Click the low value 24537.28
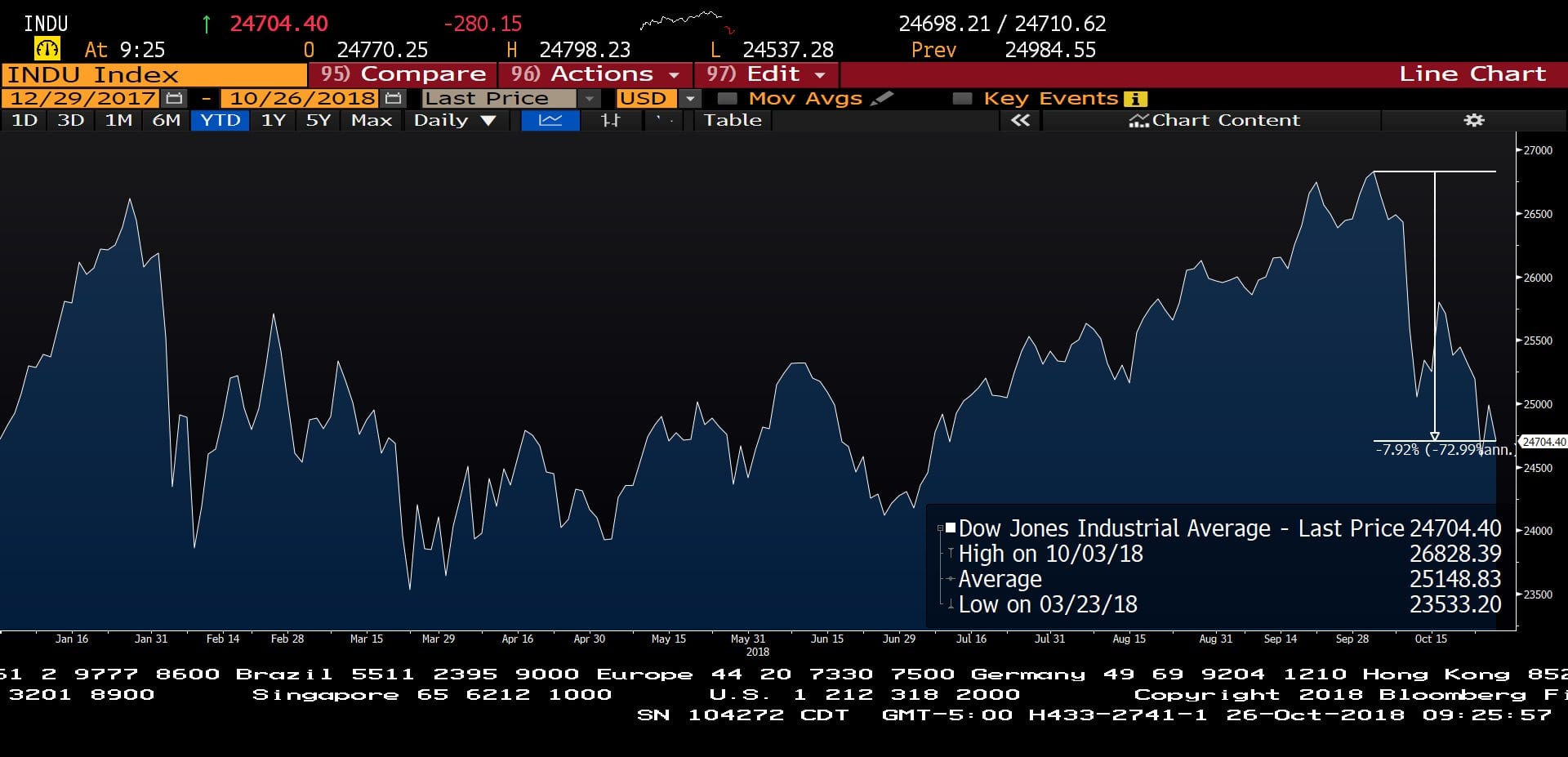Screen dimensions: 1568x757 click(788, 50)
